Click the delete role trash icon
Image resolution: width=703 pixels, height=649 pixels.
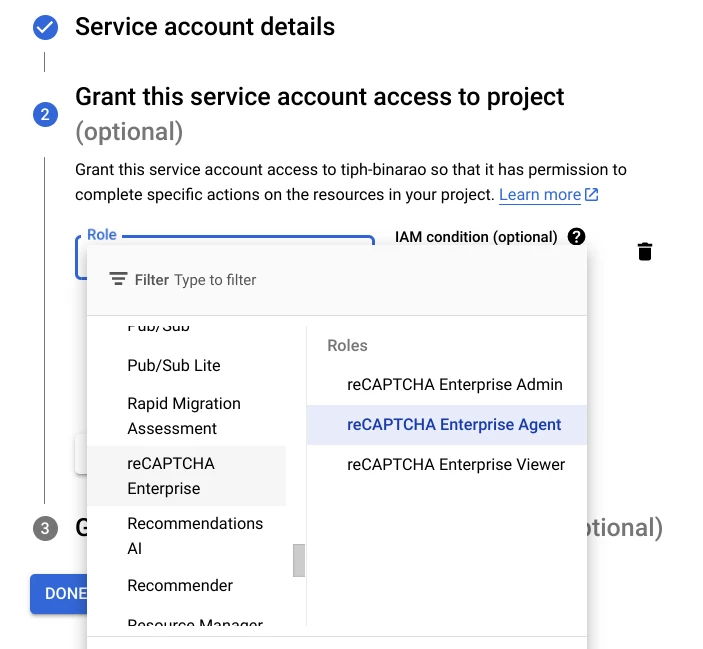tap(645, 251)
